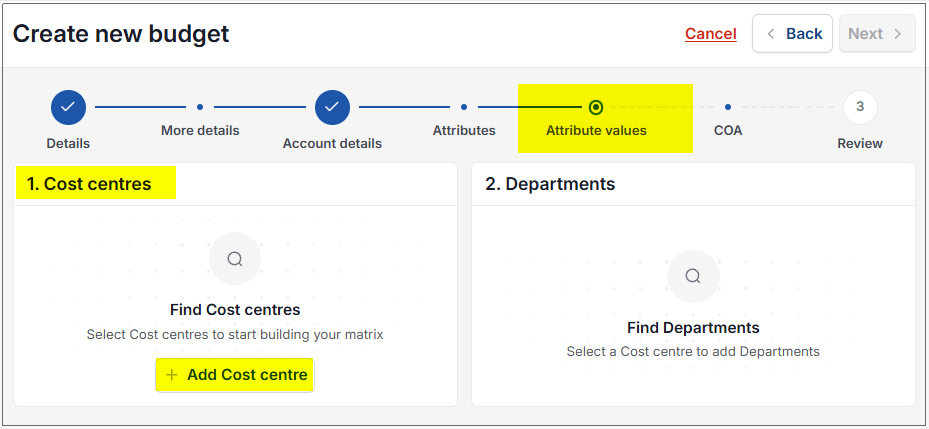The image size is (929, 429).
Task: Select the Cost centres panel heading
Action: (89, 184)
